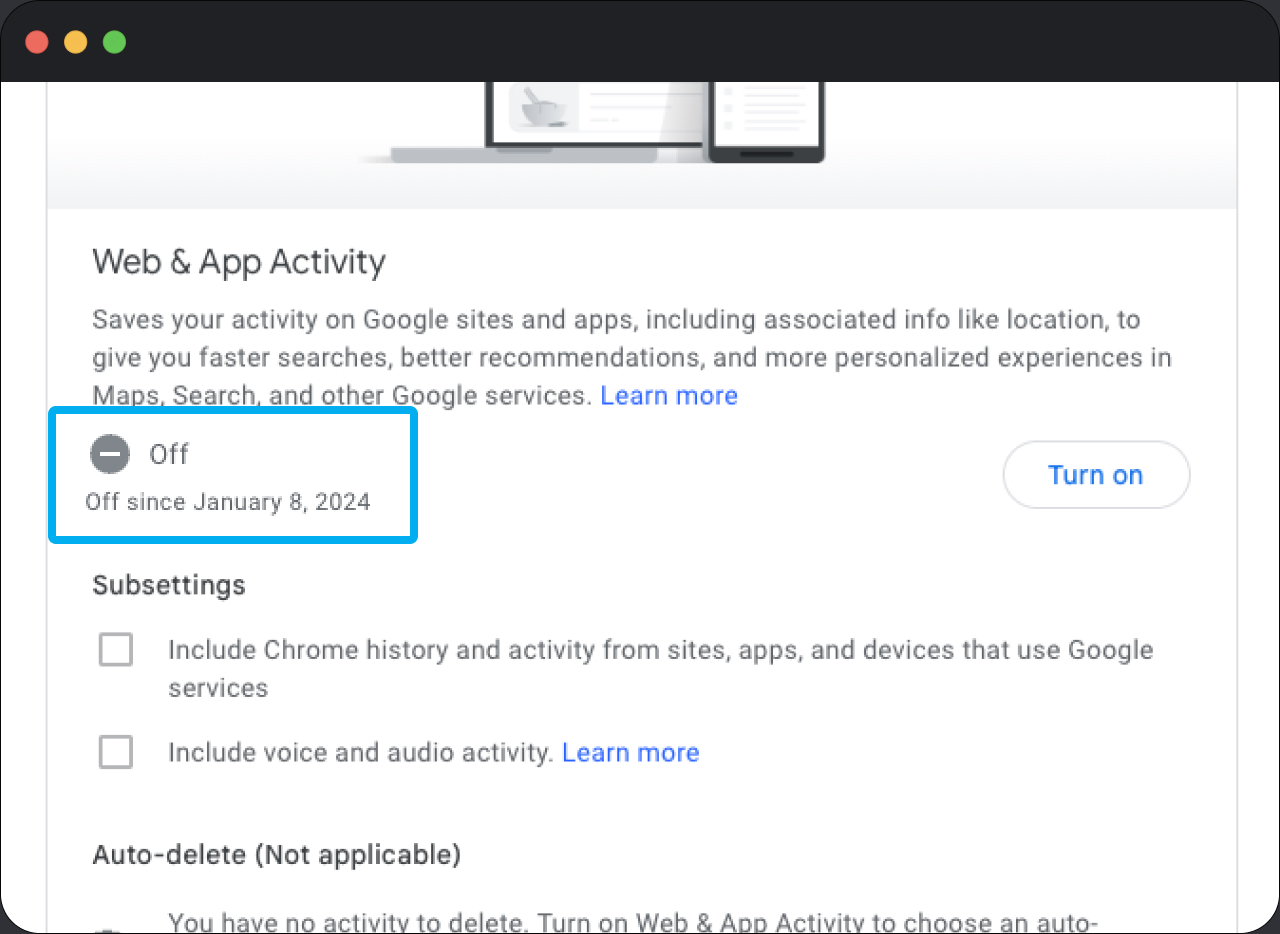This screenshot has width=1280, height=934.
Task: Click the Subsettings section label
Action: [168, 585]
